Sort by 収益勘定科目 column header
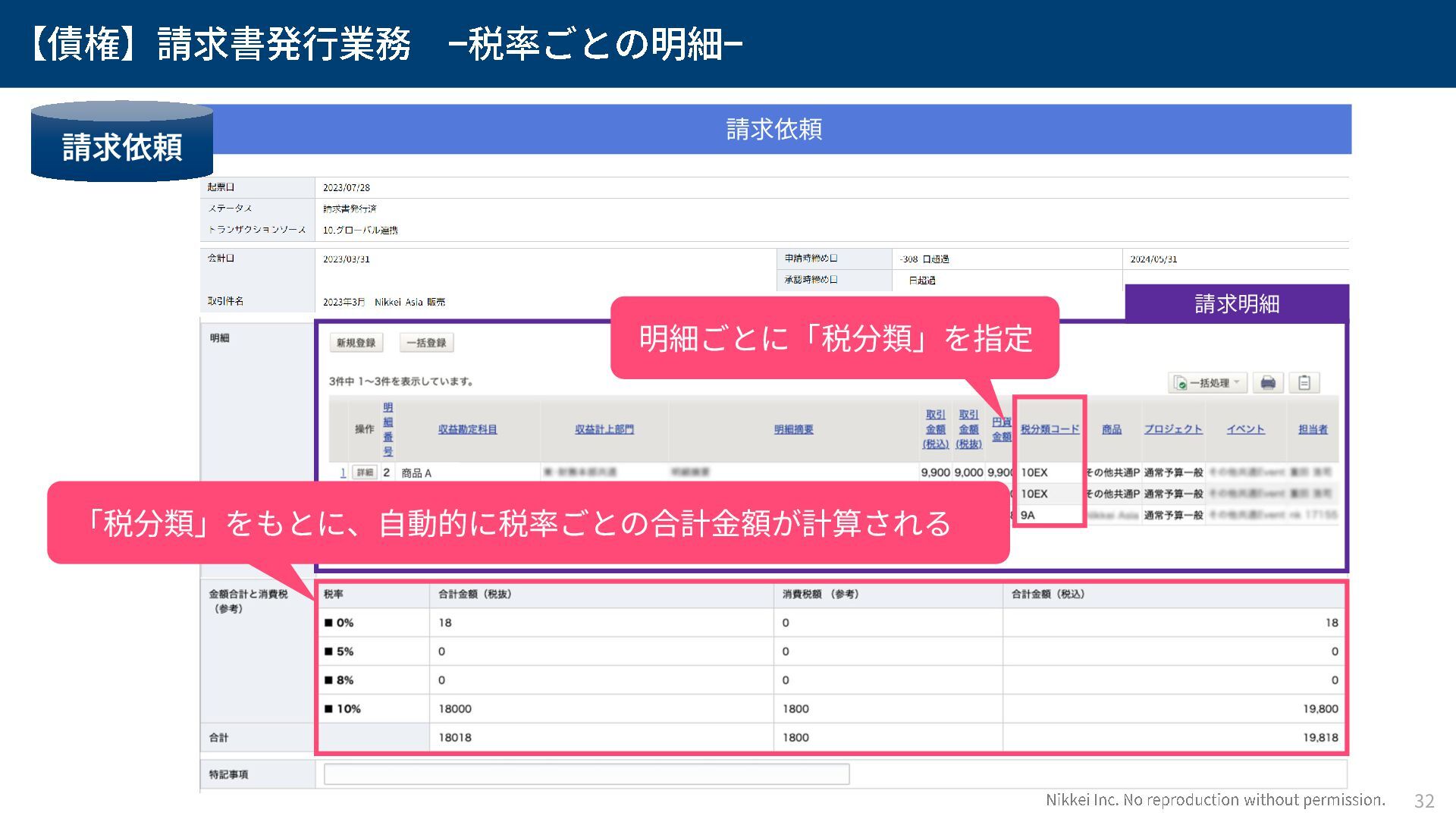Image resolution: width=1456 pixels, height=819 pixels. pos(467,429)
